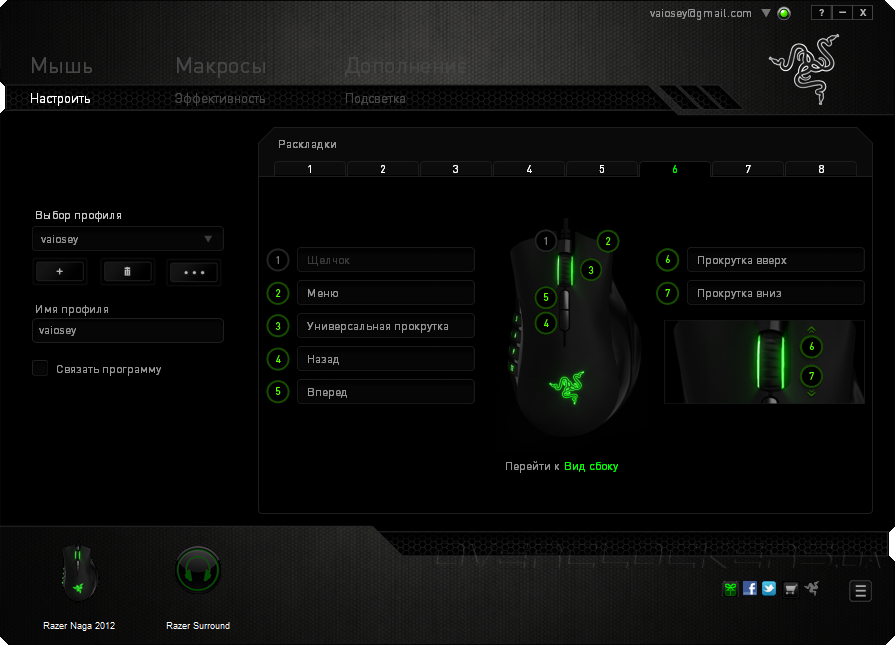The height and width of the screenshot is (646, 896).
Task: Click number circle 7 beside Прокрутка вниз
Action: (667, 293)
